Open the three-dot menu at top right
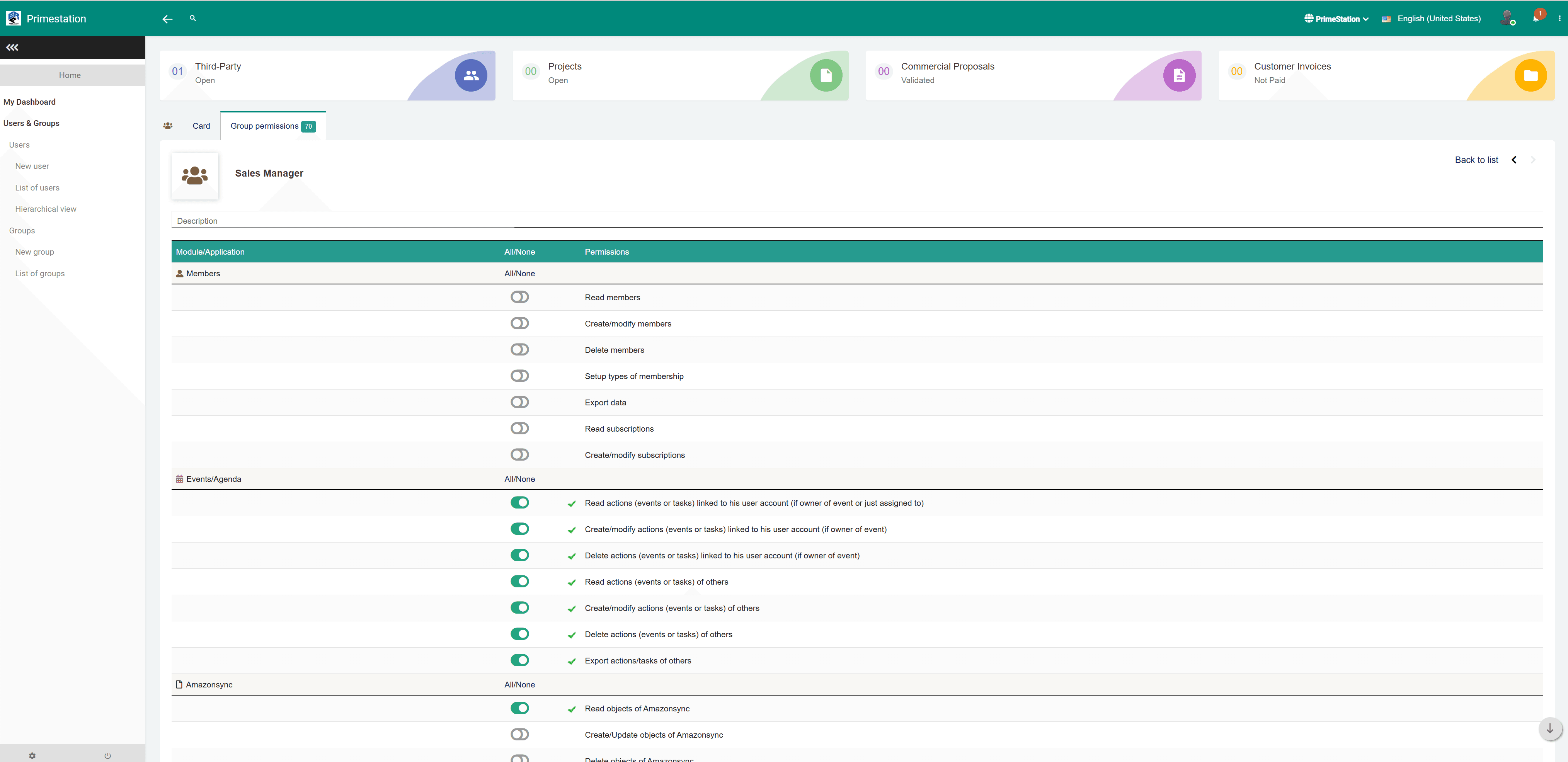This screenshot has height=762, width=1568. [1560, 18]
